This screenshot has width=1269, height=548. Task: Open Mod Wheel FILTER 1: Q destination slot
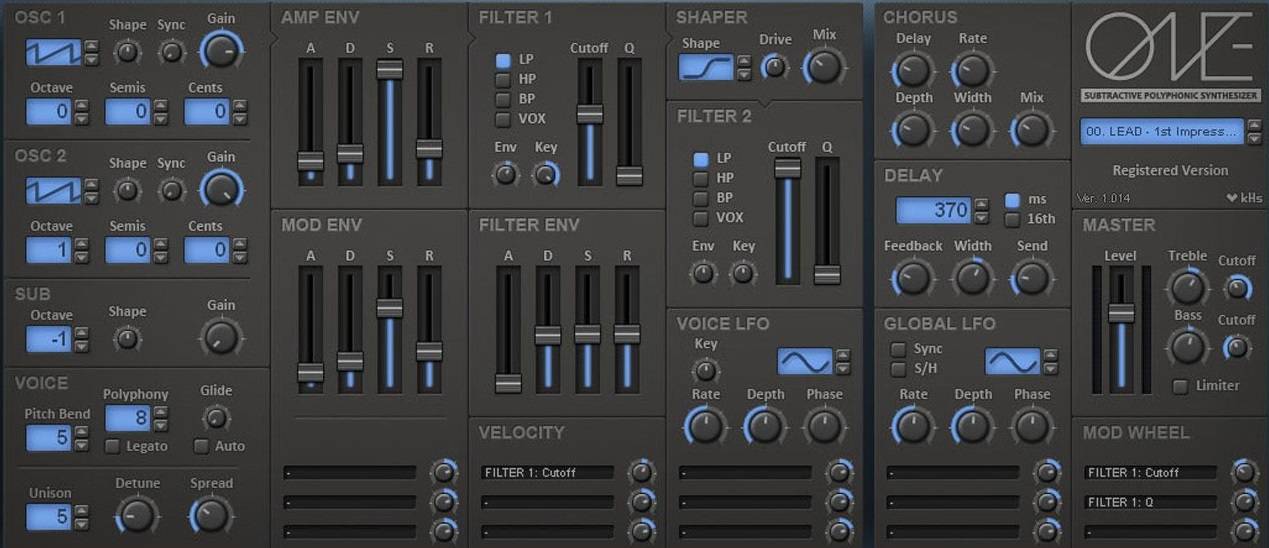(x=1150, y=502)
